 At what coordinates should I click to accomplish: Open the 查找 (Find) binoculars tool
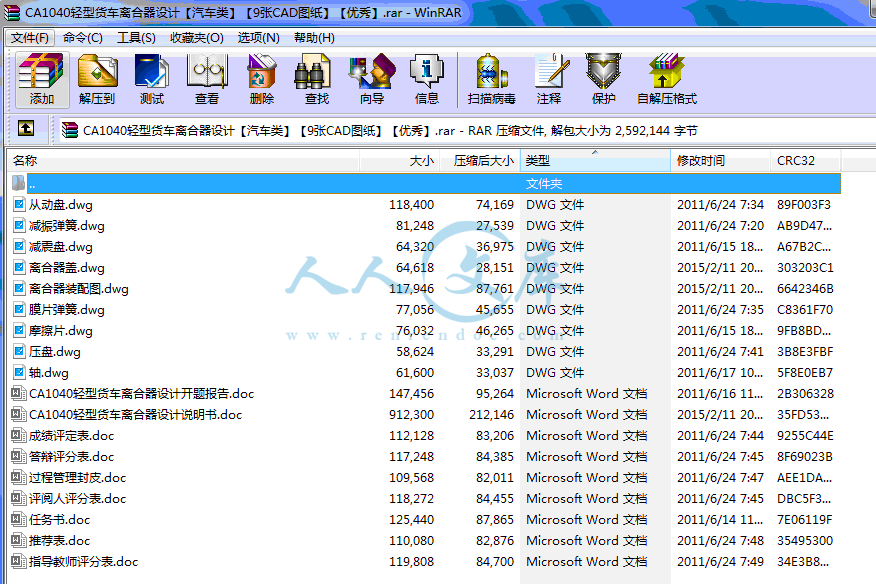click(316, 79)
